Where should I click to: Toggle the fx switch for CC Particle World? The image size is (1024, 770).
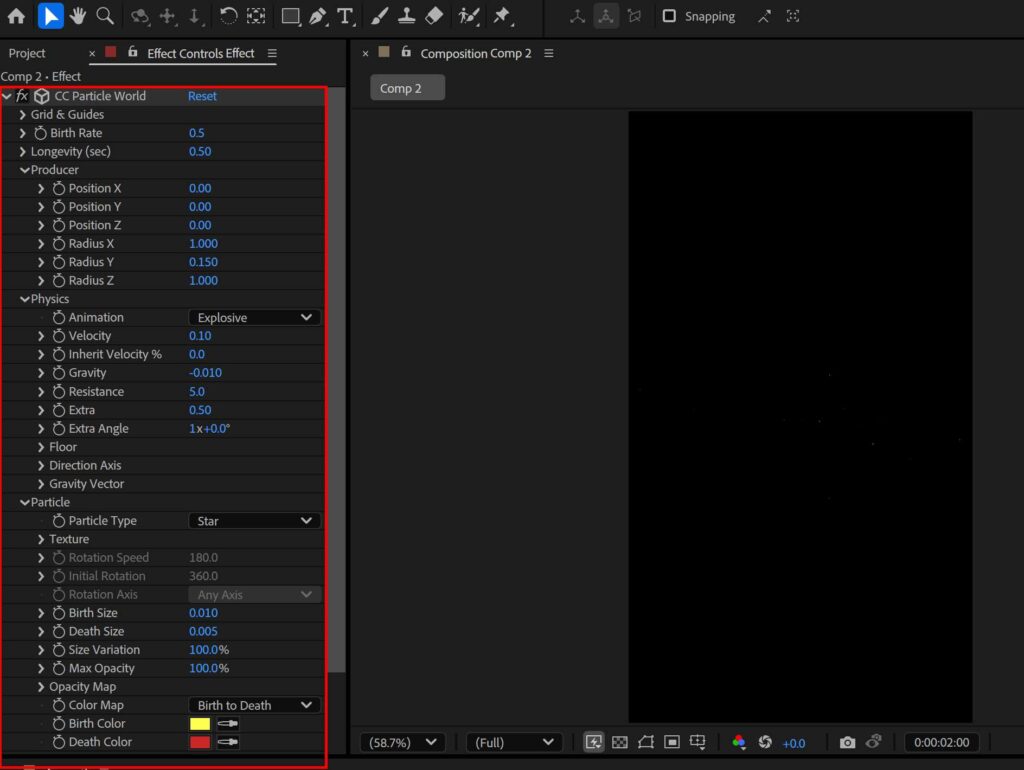[22, 96]
